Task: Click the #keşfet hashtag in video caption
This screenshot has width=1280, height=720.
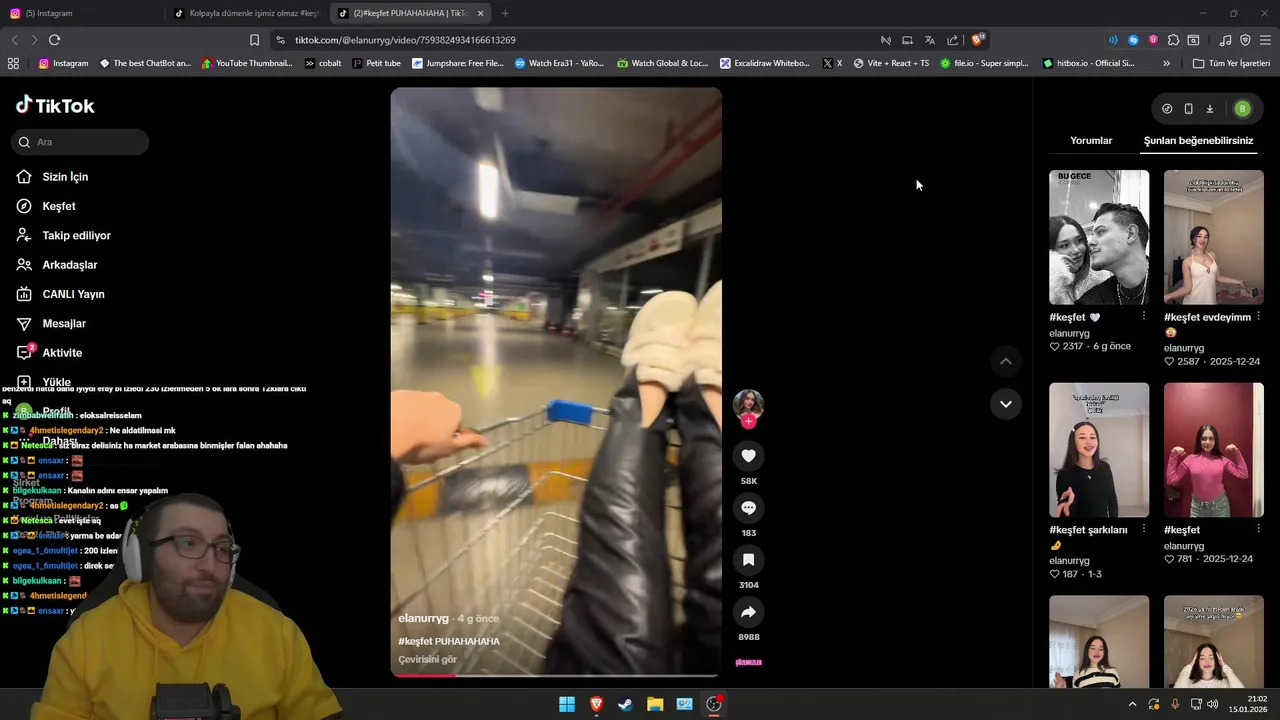Action: coord(416,641)
